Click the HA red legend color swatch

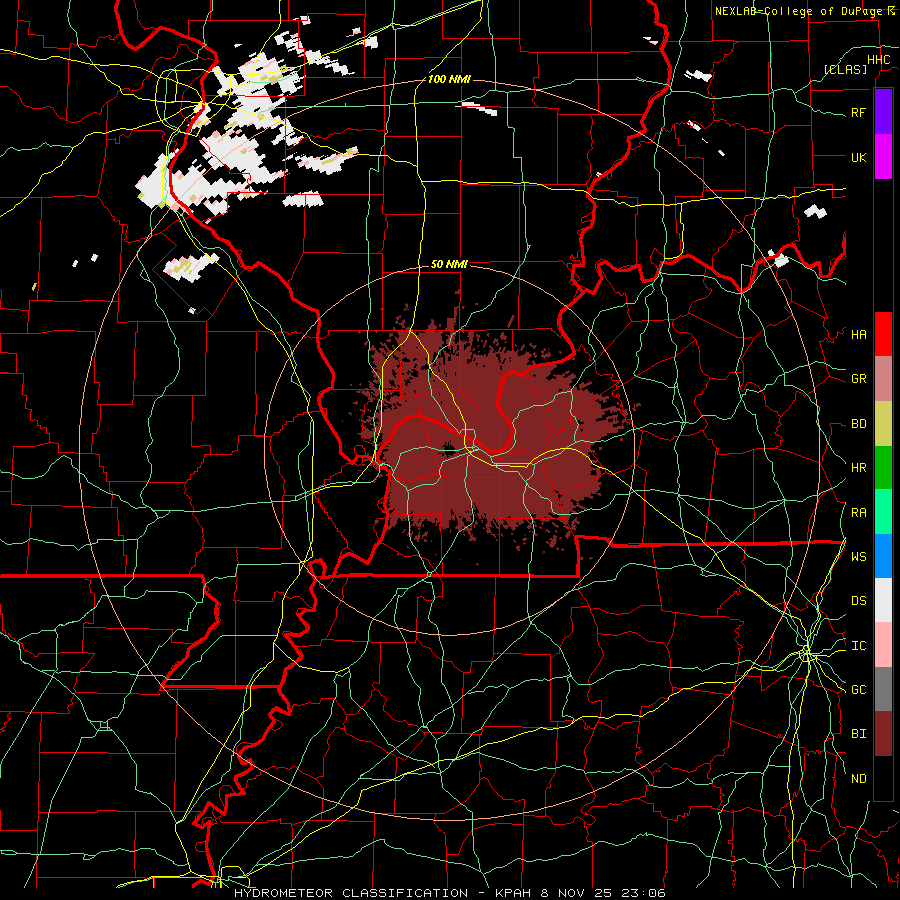[x=883, y=334]
